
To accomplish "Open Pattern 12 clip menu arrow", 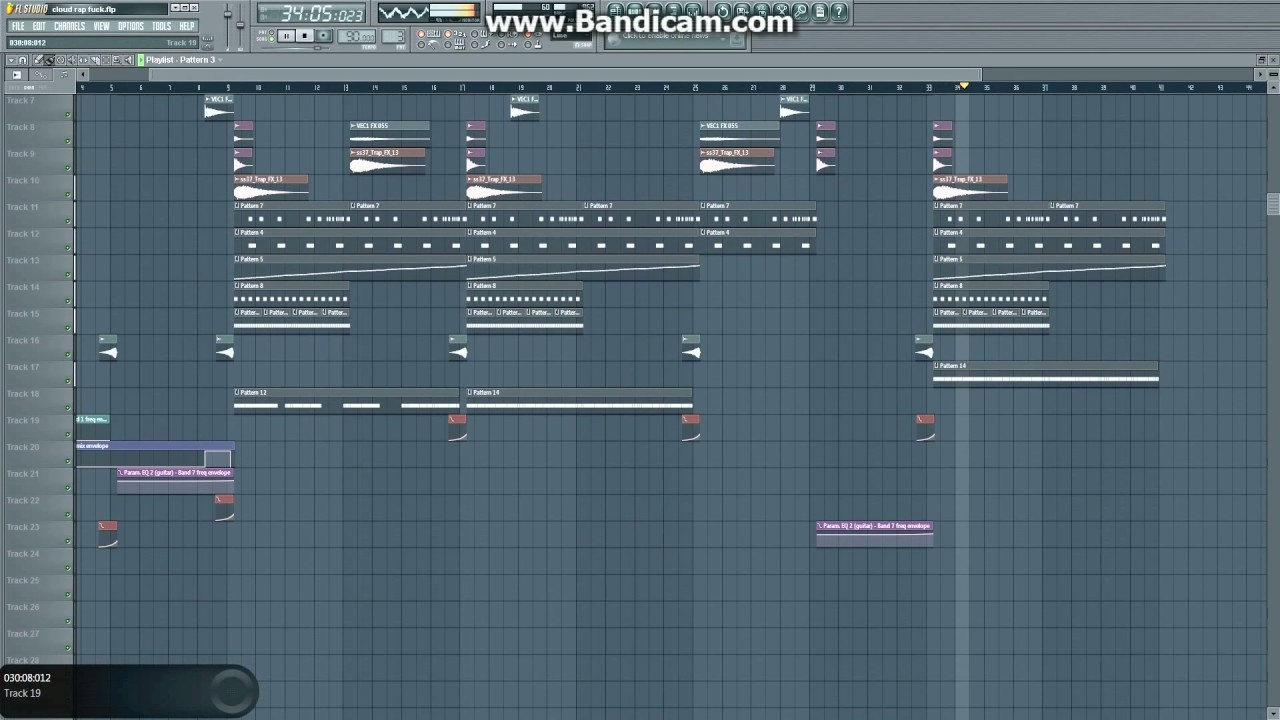I will pyautogui.click(x=237, y=393).
